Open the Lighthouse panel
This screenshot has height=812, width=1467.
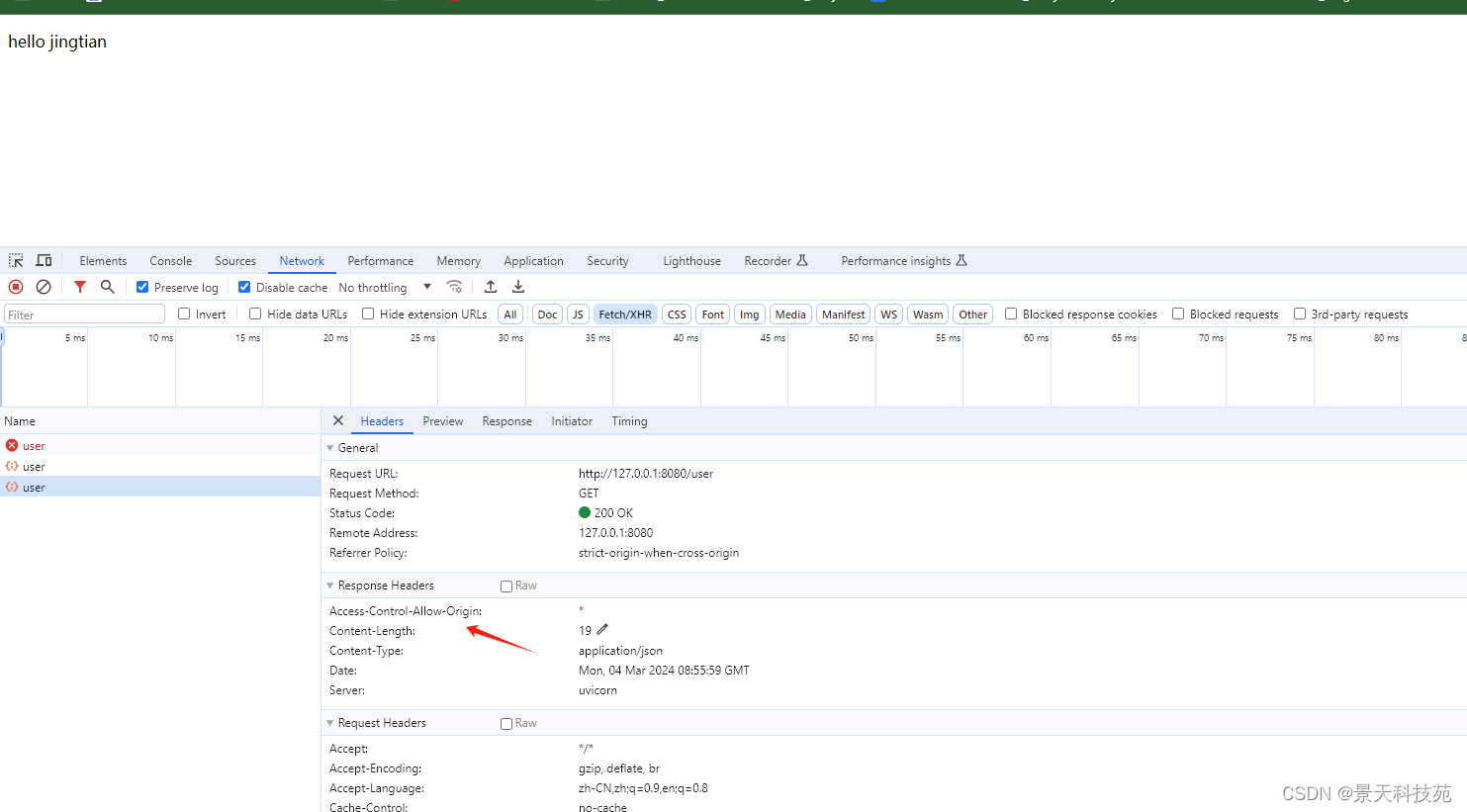point(691,261)
